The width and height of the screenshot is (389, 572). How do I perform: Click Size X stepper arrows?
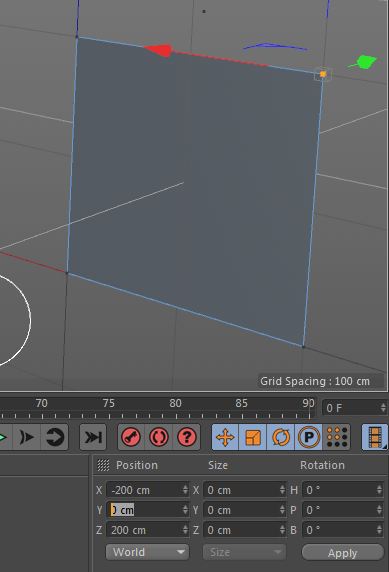[282, 490]
